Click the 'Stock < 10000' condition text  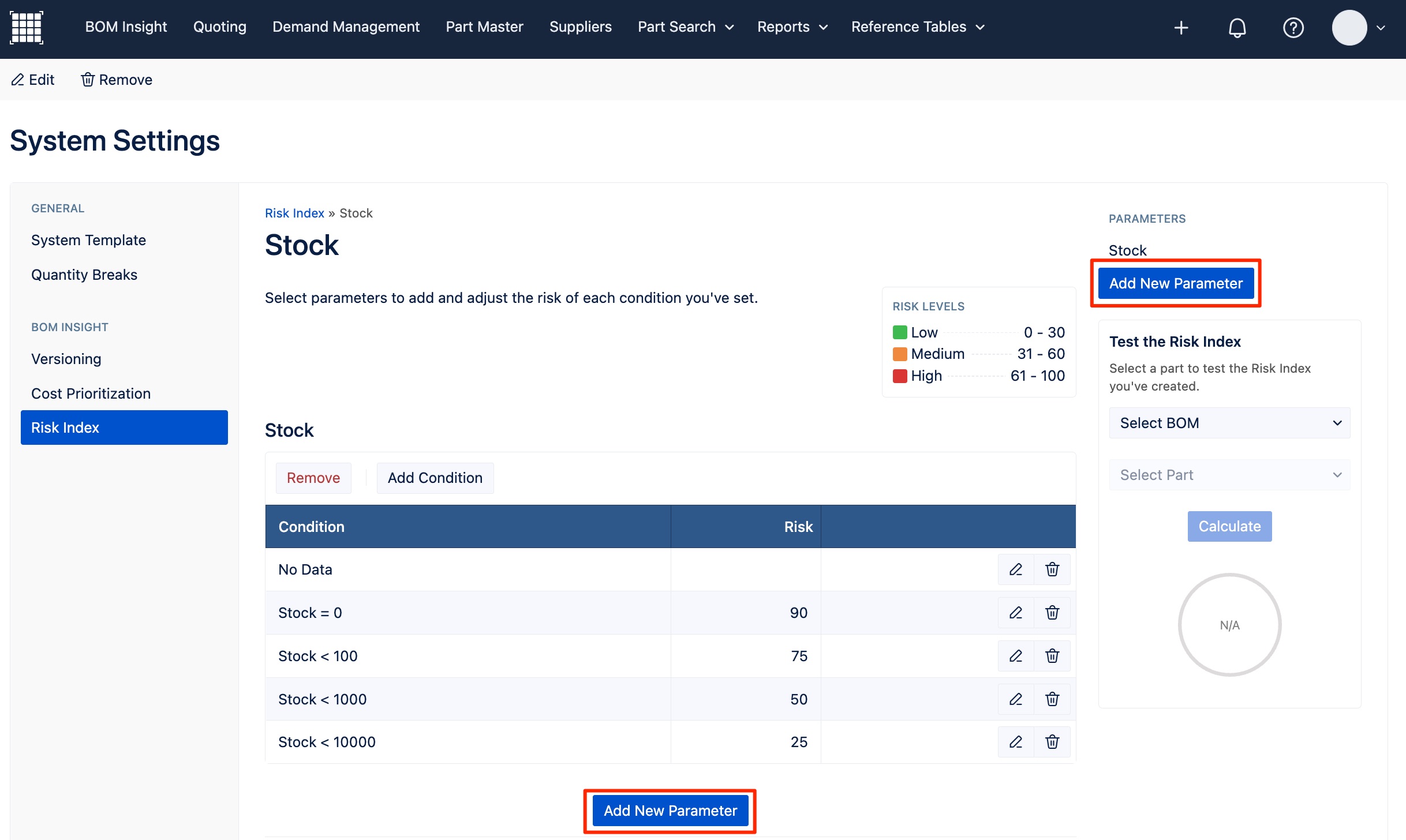click(327, 742)
